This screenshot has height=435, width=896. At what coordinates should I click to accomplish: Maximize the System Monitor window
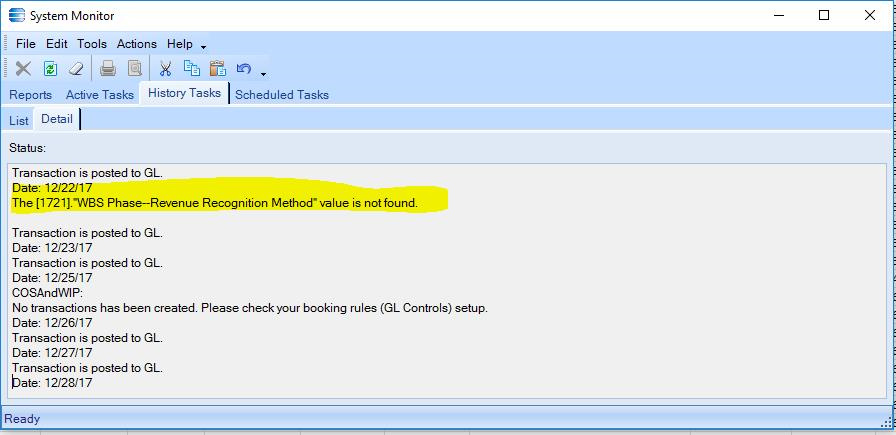pos(823,15)
